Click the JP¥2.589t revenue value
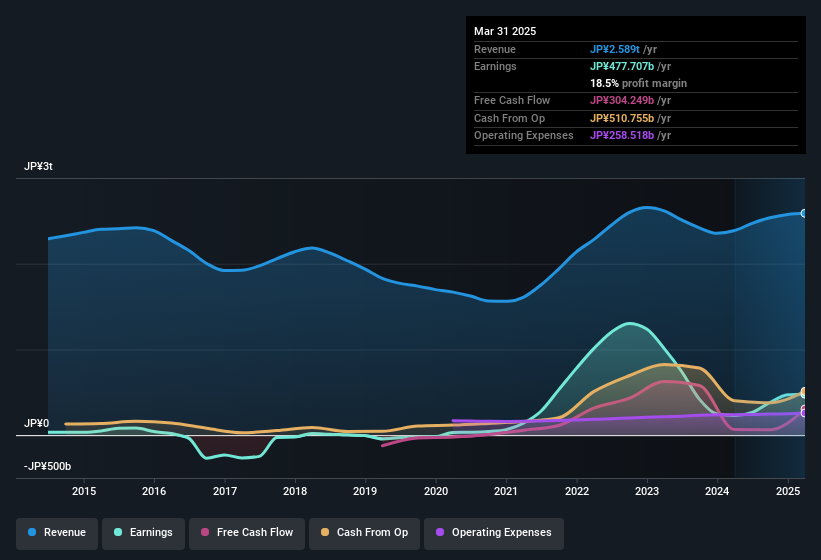 (x=615, y=49)
